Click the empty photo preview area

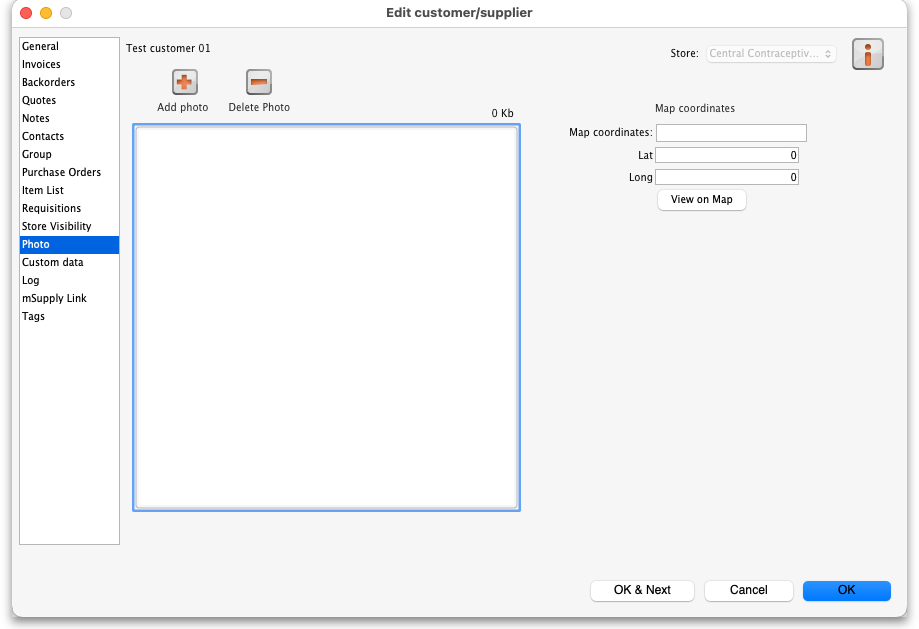(326, 317)
